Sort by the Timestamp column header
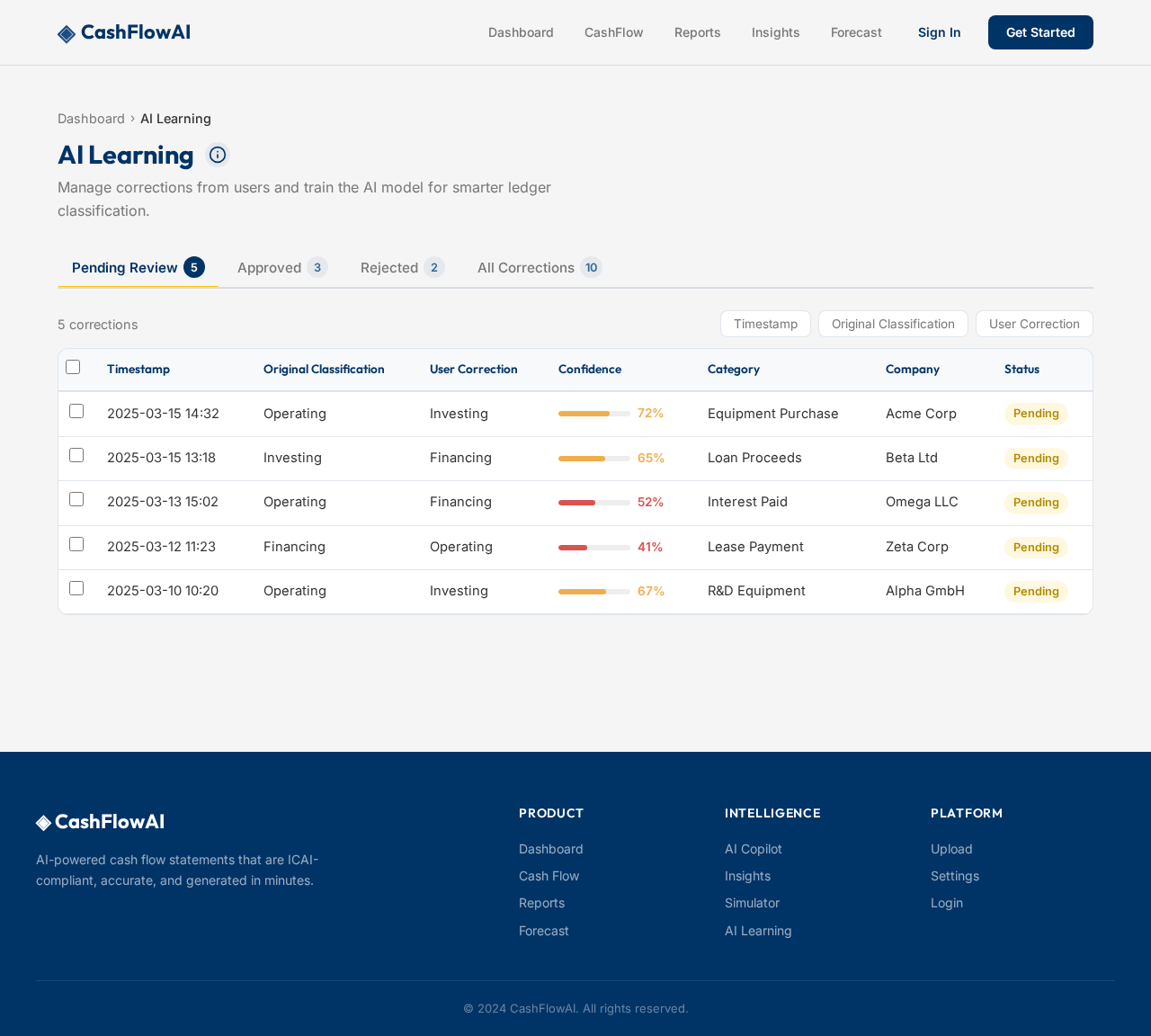 click(138, 370)
